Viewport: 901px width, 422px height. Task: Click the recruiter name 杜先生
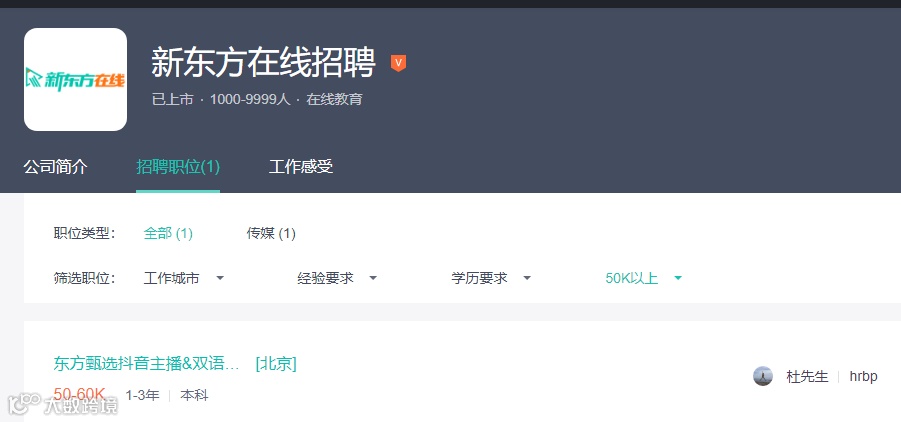click(x=807, y=377)
